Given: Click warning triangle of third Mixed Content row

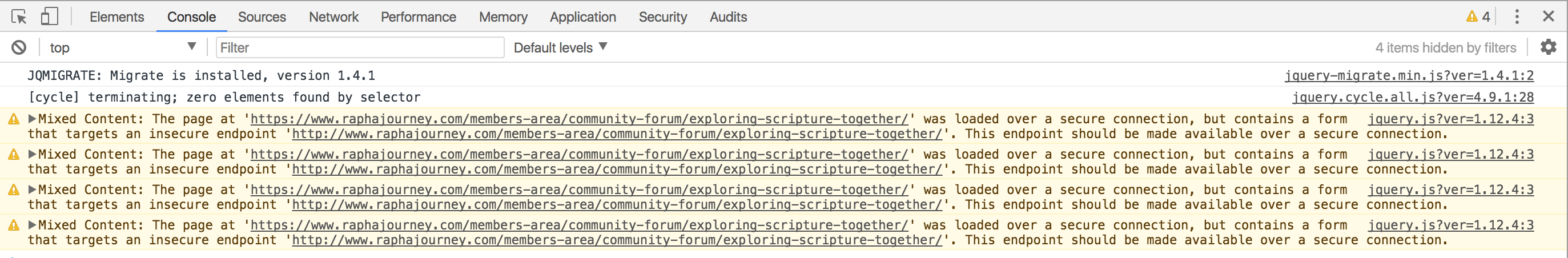Looking at the screenshot, I should pyautogui.click(x=13, y=190).
